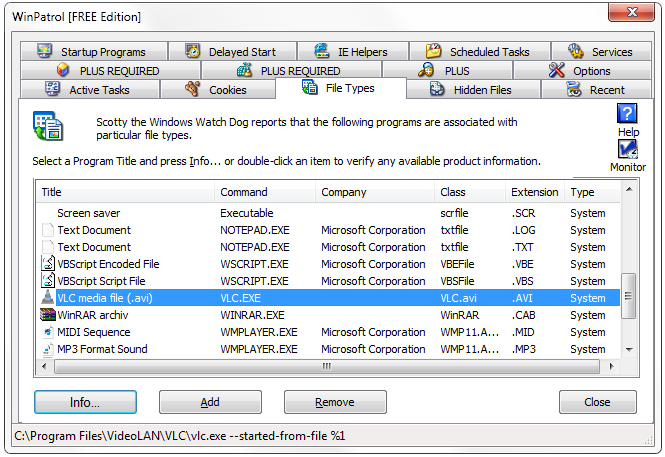Sort list by Command column header
The height and width of the screenshot is (457, 665).
coord(265,192)
